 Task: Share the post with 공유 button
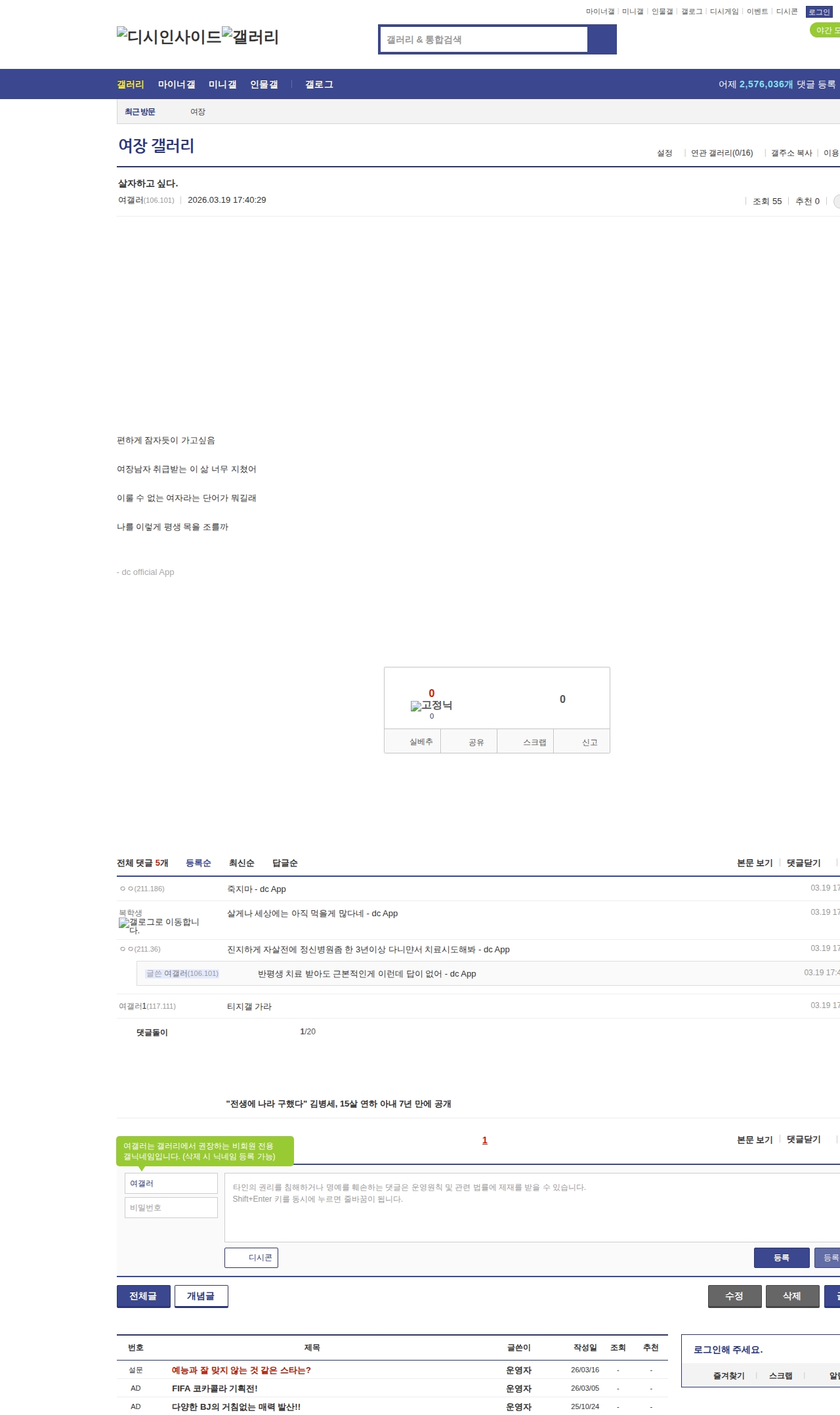click(476, 742)
